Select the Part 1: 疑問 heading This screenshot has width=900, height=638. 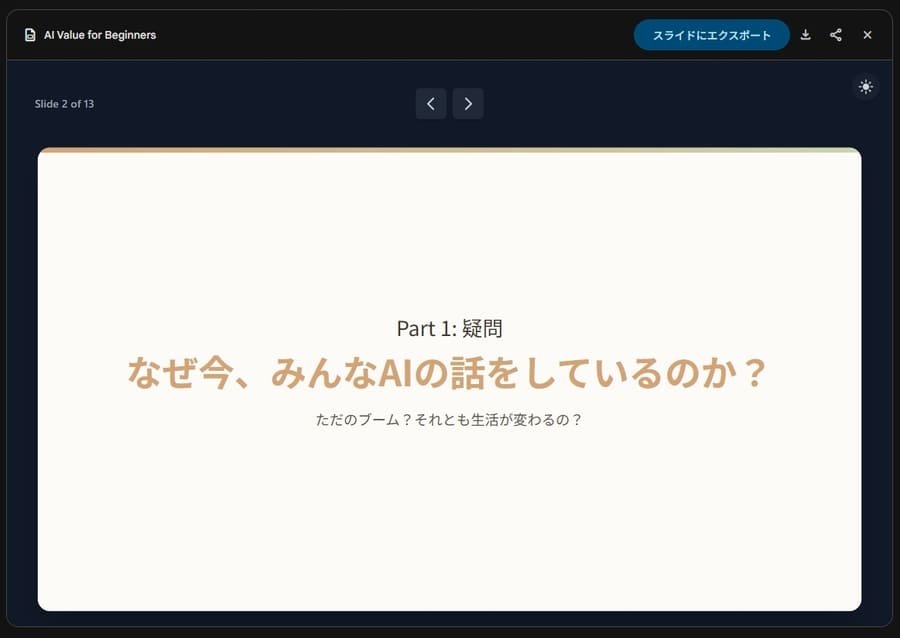click(x=449, y=328)
